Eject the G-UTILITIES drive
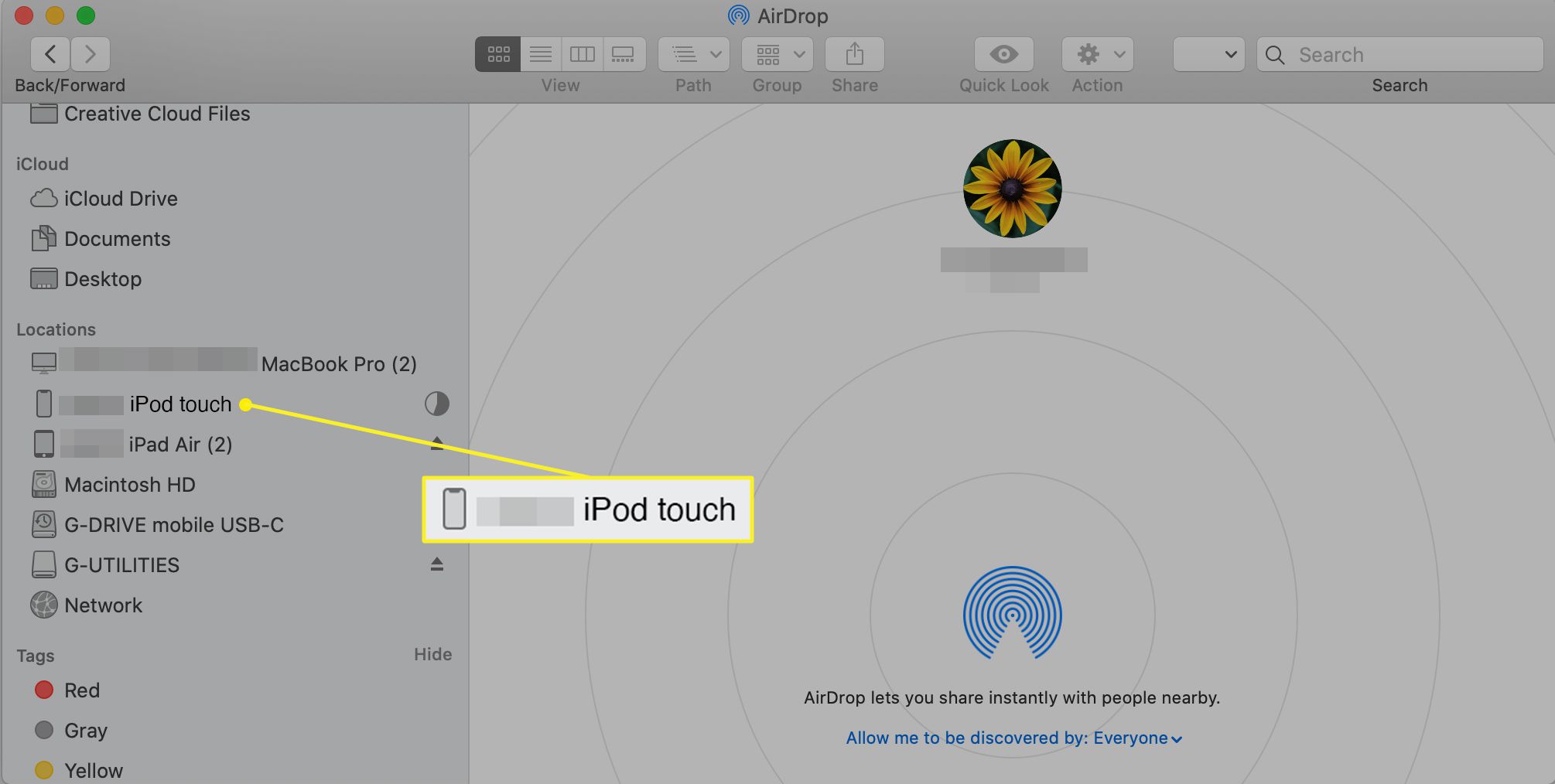 (x=437, y=564)
